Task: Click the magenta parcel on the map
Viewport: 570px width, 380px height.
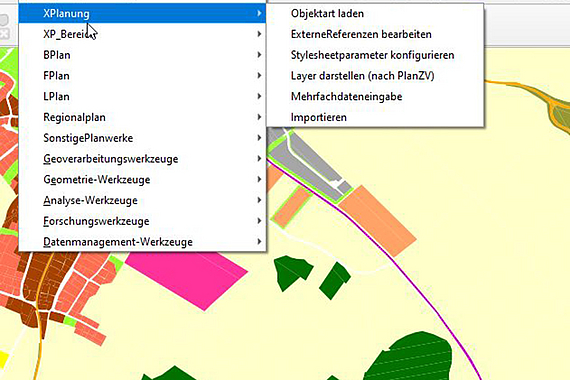Action: tap(193, 278)
